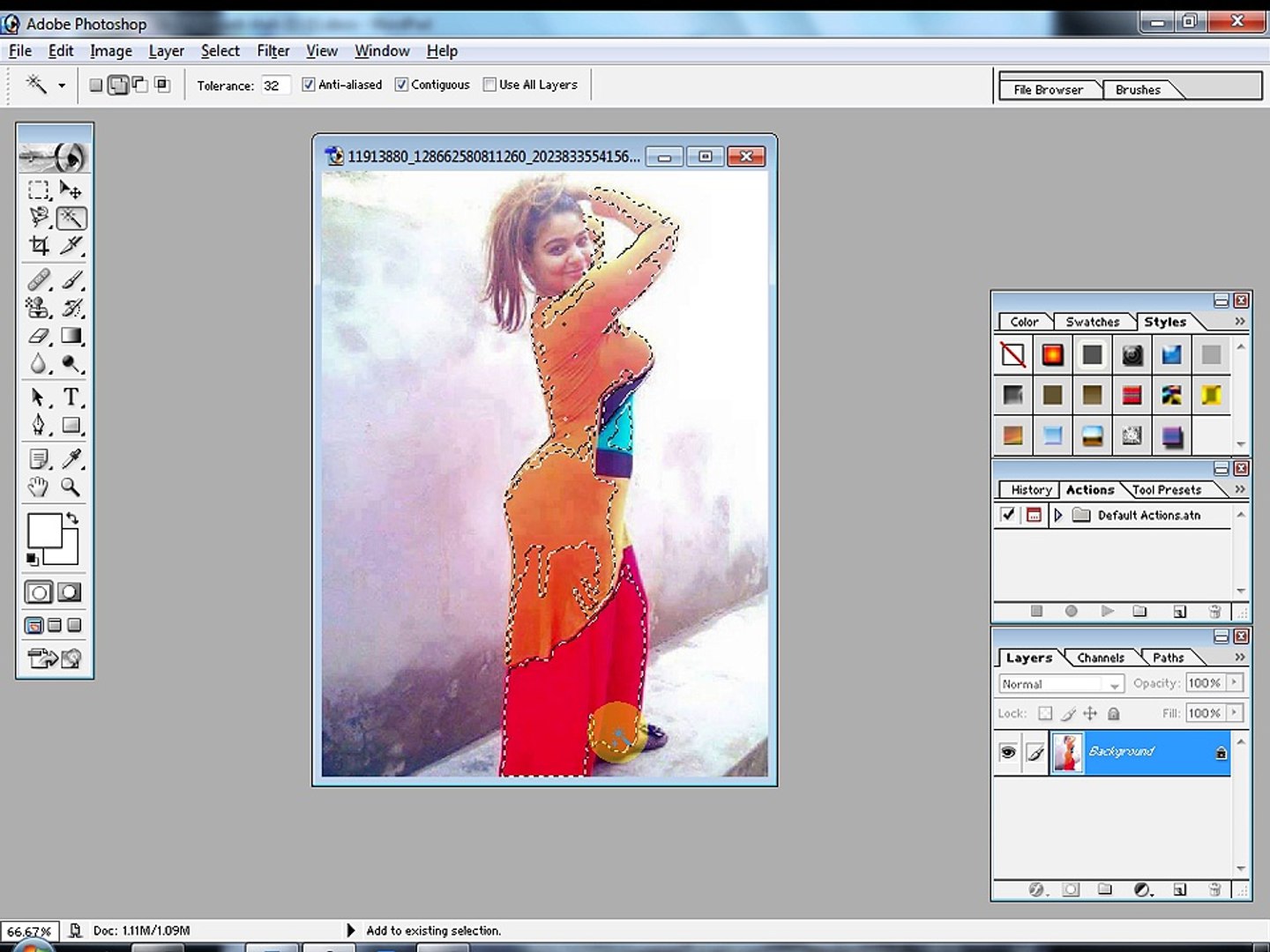Open the Opacity slider arrow
The width and height of the screenshot is (1270, 952).
[1235, 682]
